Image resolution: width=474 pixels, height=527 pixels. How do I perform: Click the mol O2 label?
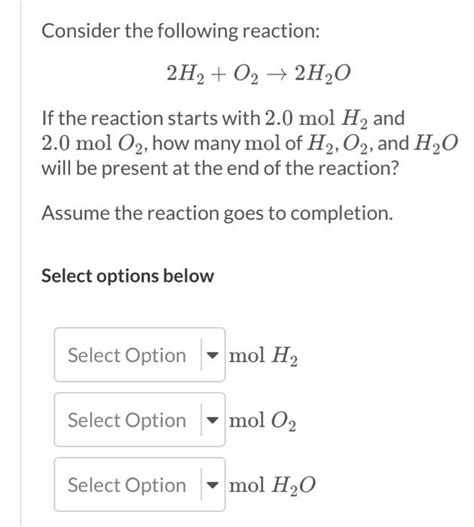pyautogui.click(x=263, y=421)
